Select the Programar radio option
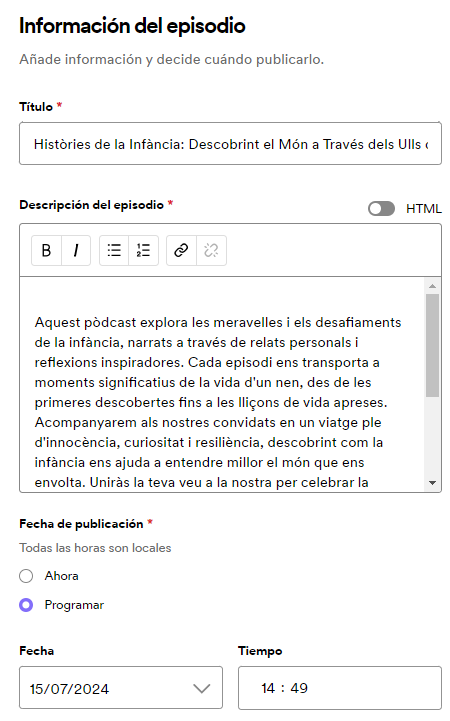Viewport: 450px width, 721px height. (26, 605)
